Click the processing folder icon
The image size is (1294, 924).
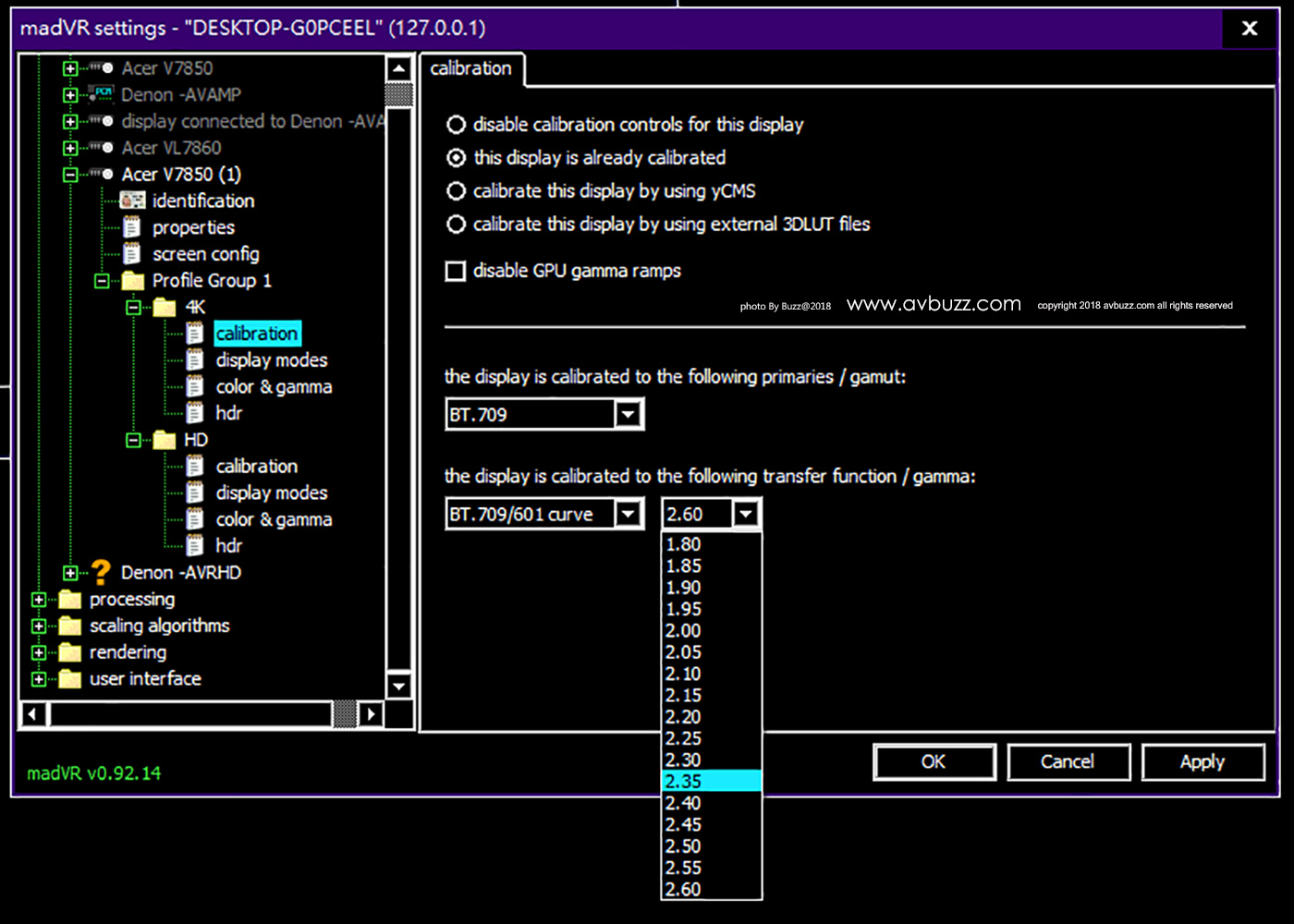[70, 600]
